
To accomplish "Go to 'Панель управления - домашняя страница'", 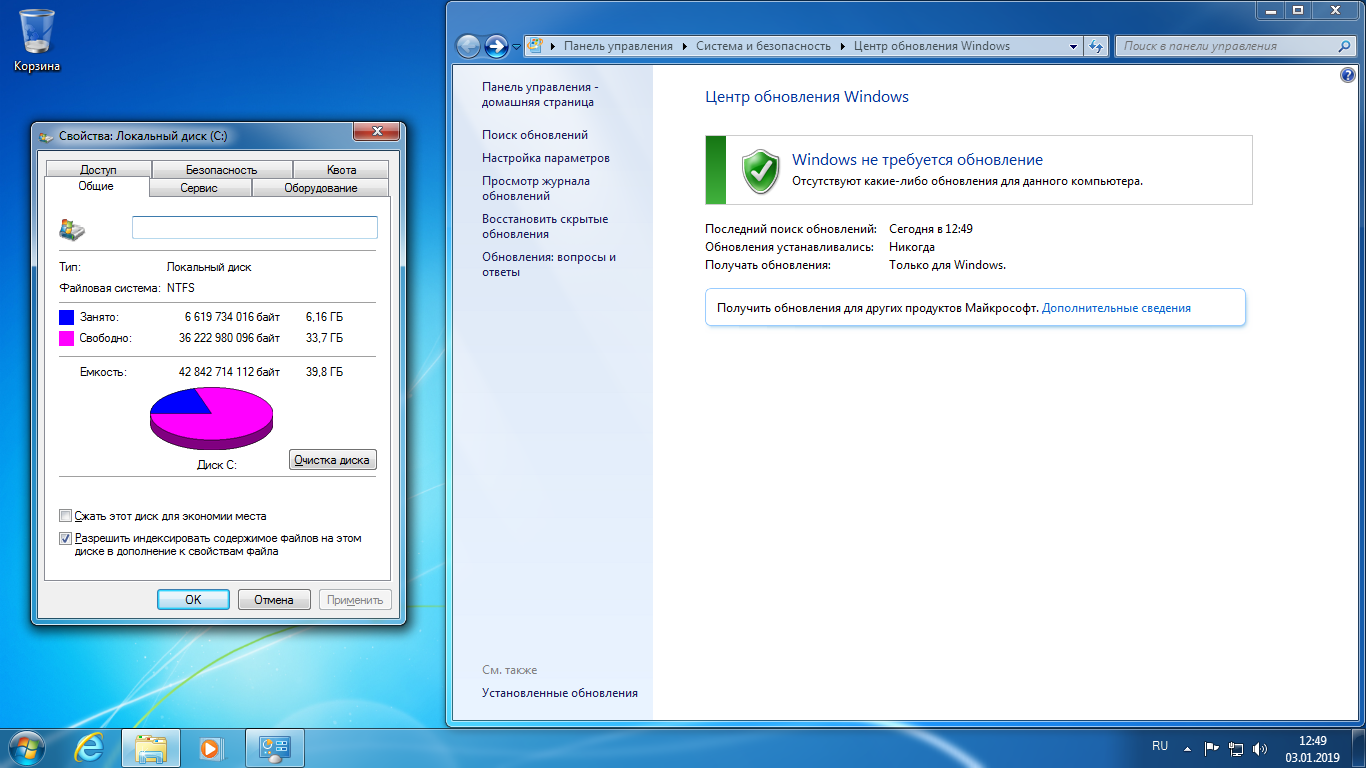I will point(540,94).
